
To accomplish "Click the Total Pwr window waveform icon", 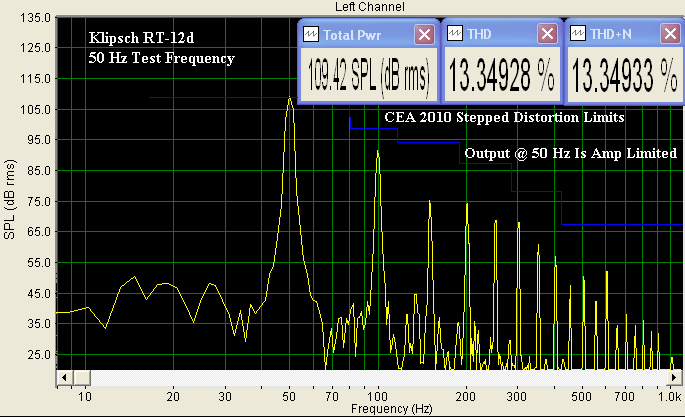I will coord(311,35).
